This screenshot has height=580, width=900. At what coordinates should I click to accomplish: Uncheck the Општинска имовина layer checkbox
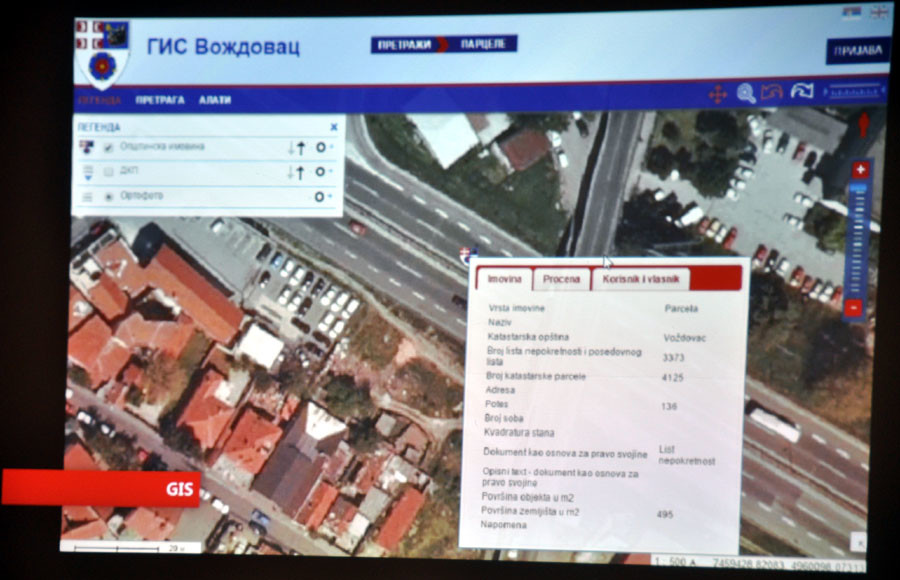pos(108,148)
